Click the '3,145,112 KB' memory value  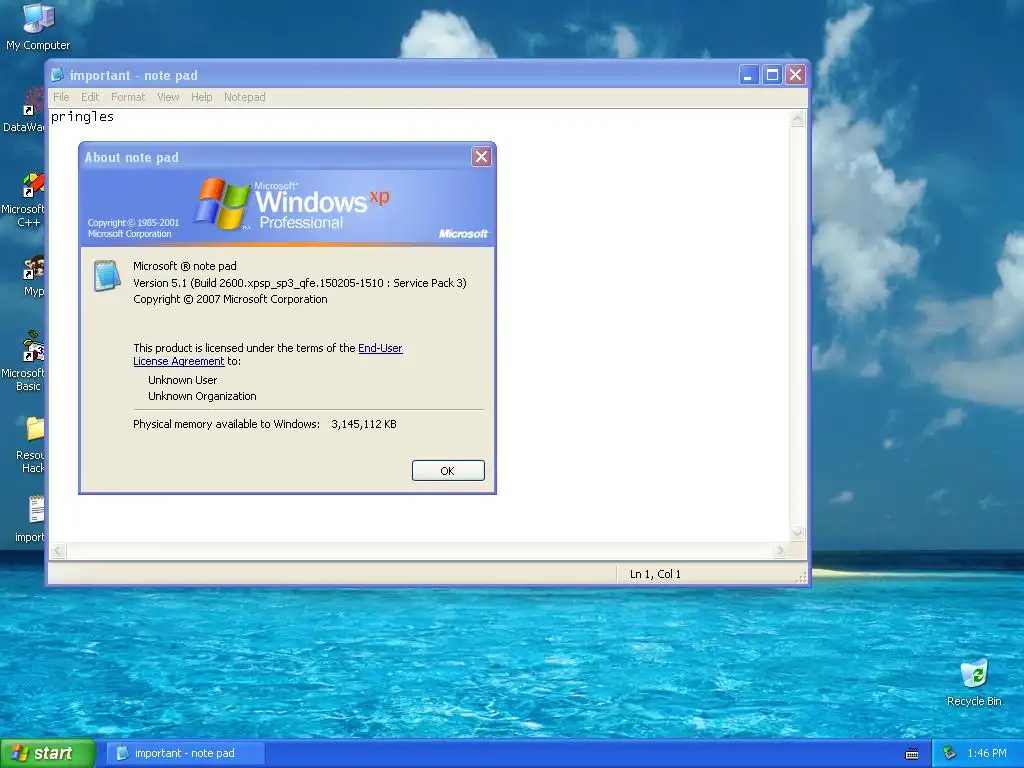pos(364,424)
